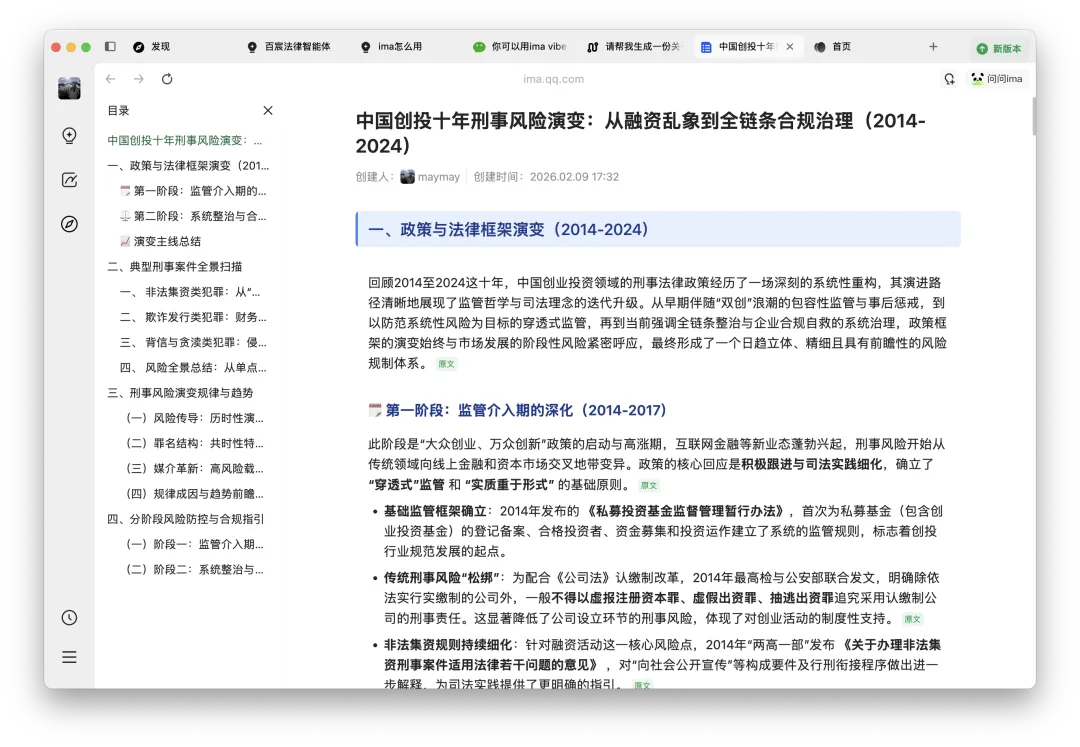Select 二、典型刑事案件全景扫描 in outline
The width and height of the screenshot is (1080, 747).
pos(174,266)
